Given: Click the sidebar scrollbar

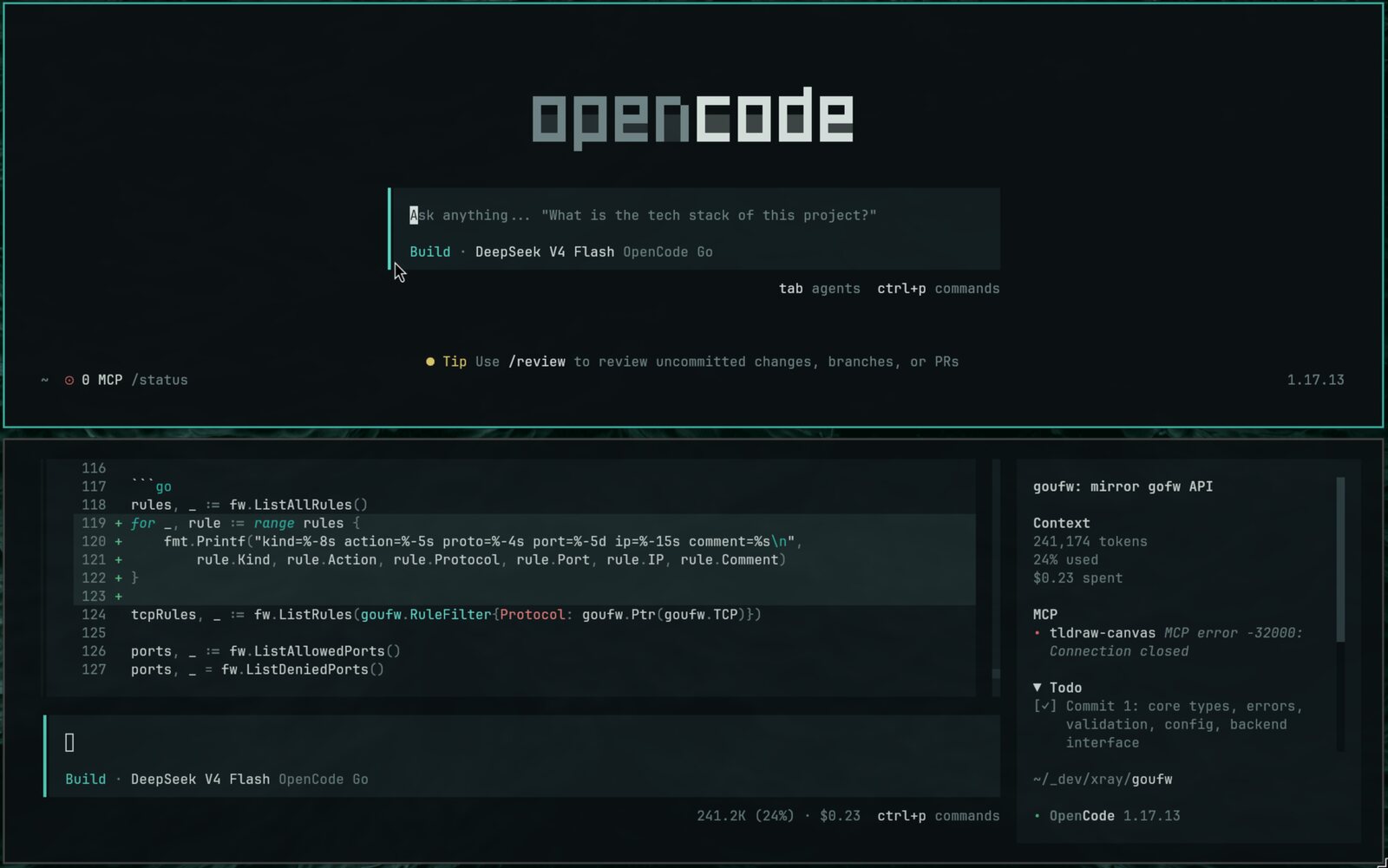Looking at the screenshot, I should click(x=1340, y=559).
